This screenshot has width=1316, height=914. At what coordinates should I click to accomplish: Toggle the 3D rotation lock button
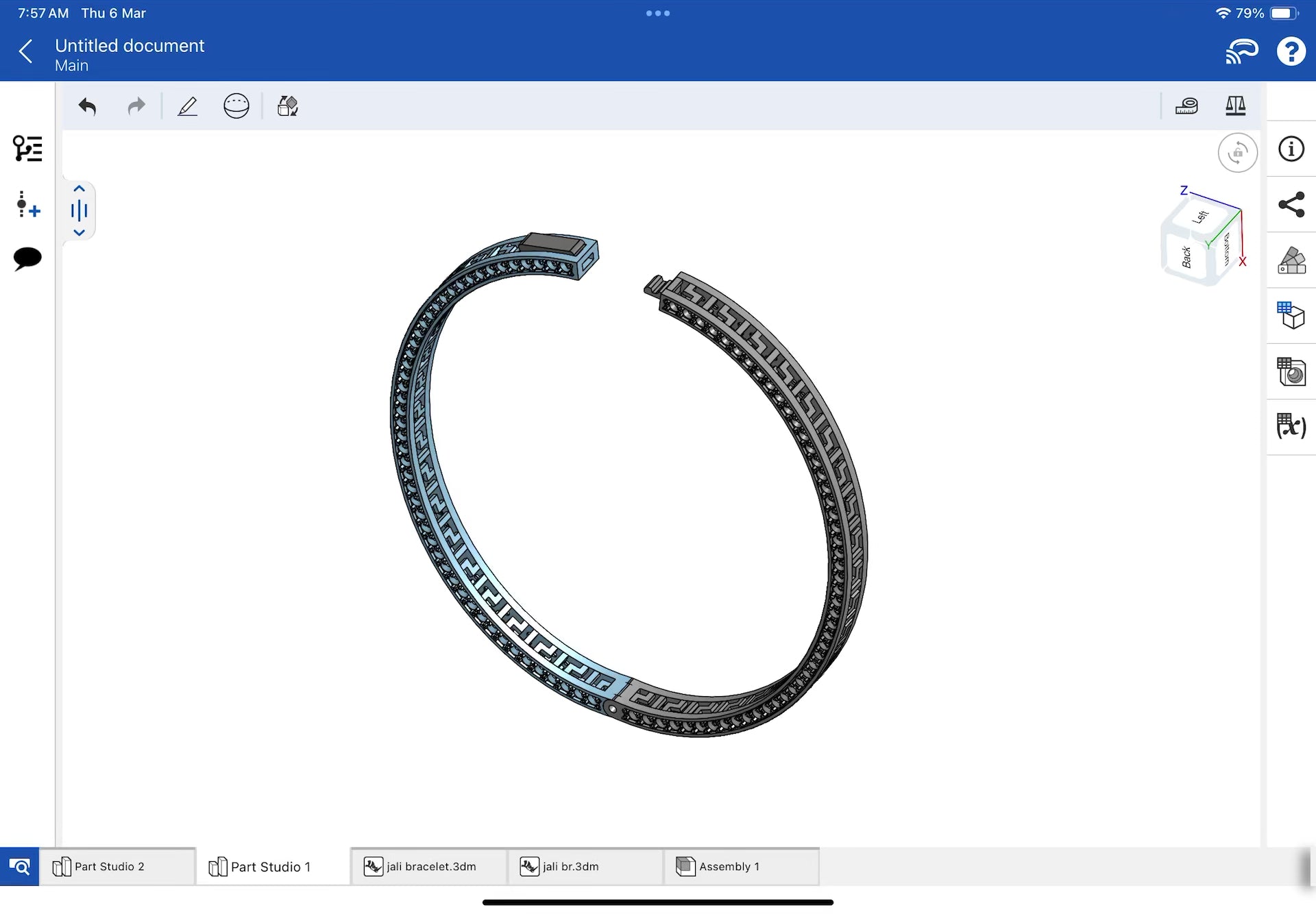click(x=1237, y=153)
